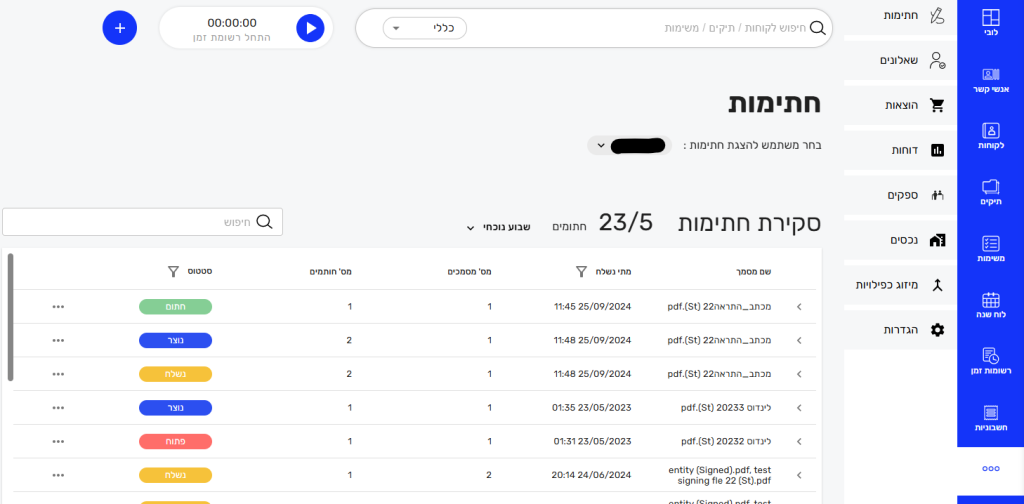Image resolution: width=1024 pixels, height=504 pixels.
Task: Go to לקוחות clients icon
Action: 990,135
